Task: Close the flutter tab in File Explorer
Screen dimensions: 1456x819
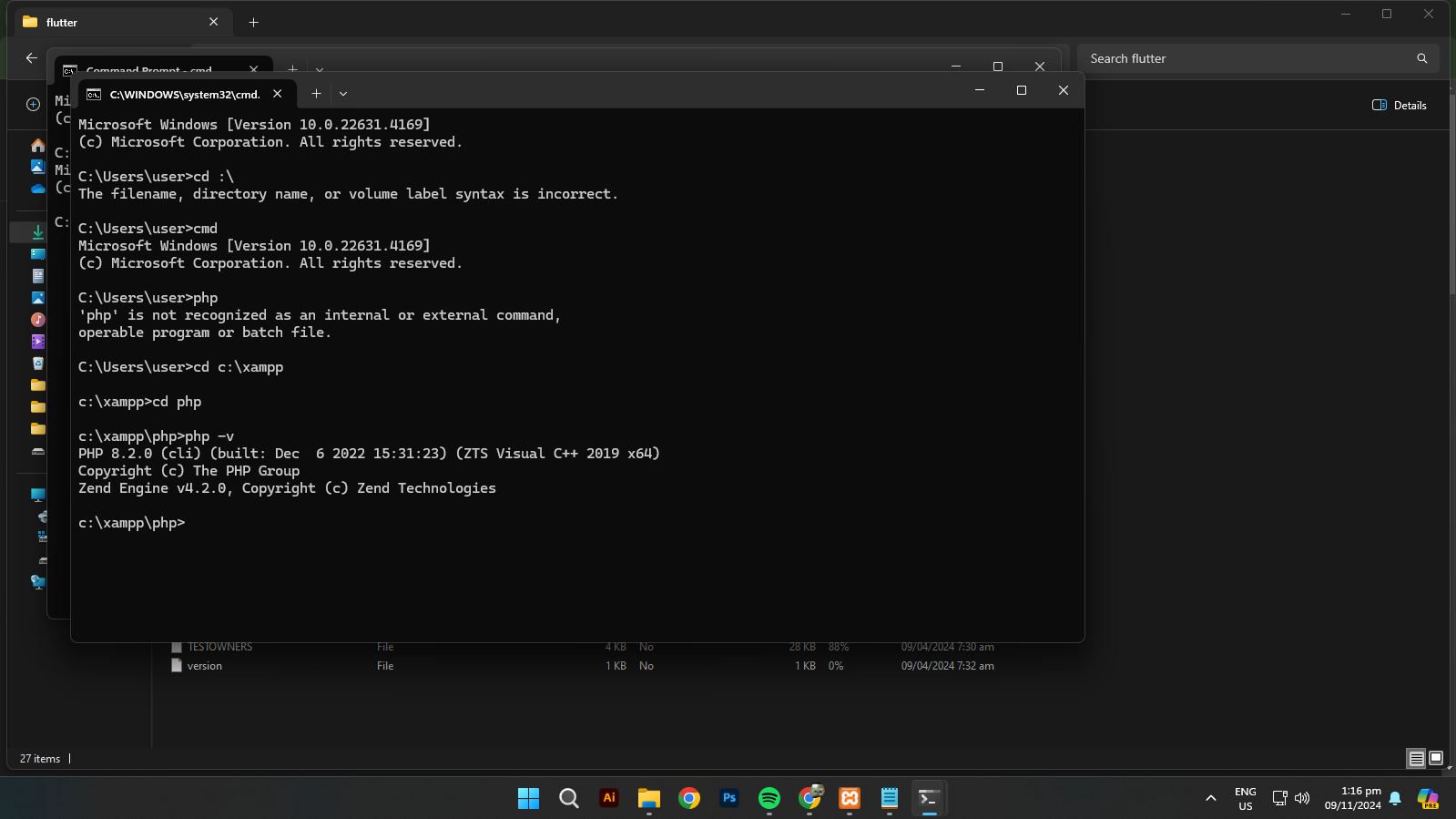Action: 214,22
